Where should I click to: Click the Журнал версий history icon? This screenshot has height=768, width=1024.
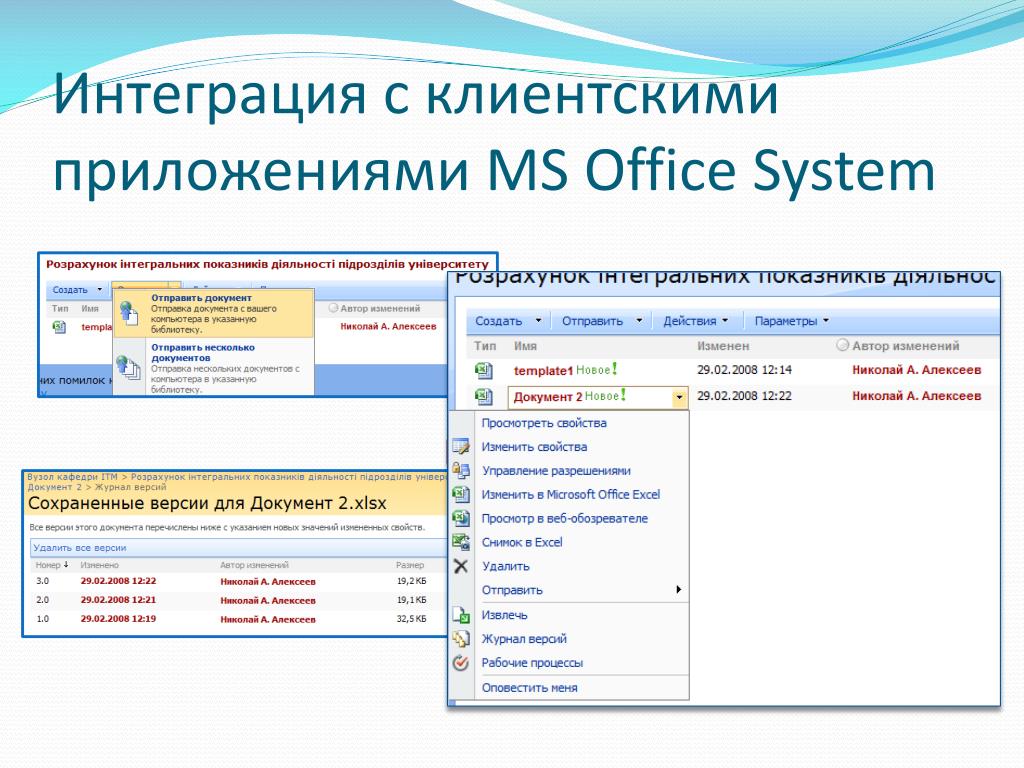(x=461, y=639)
